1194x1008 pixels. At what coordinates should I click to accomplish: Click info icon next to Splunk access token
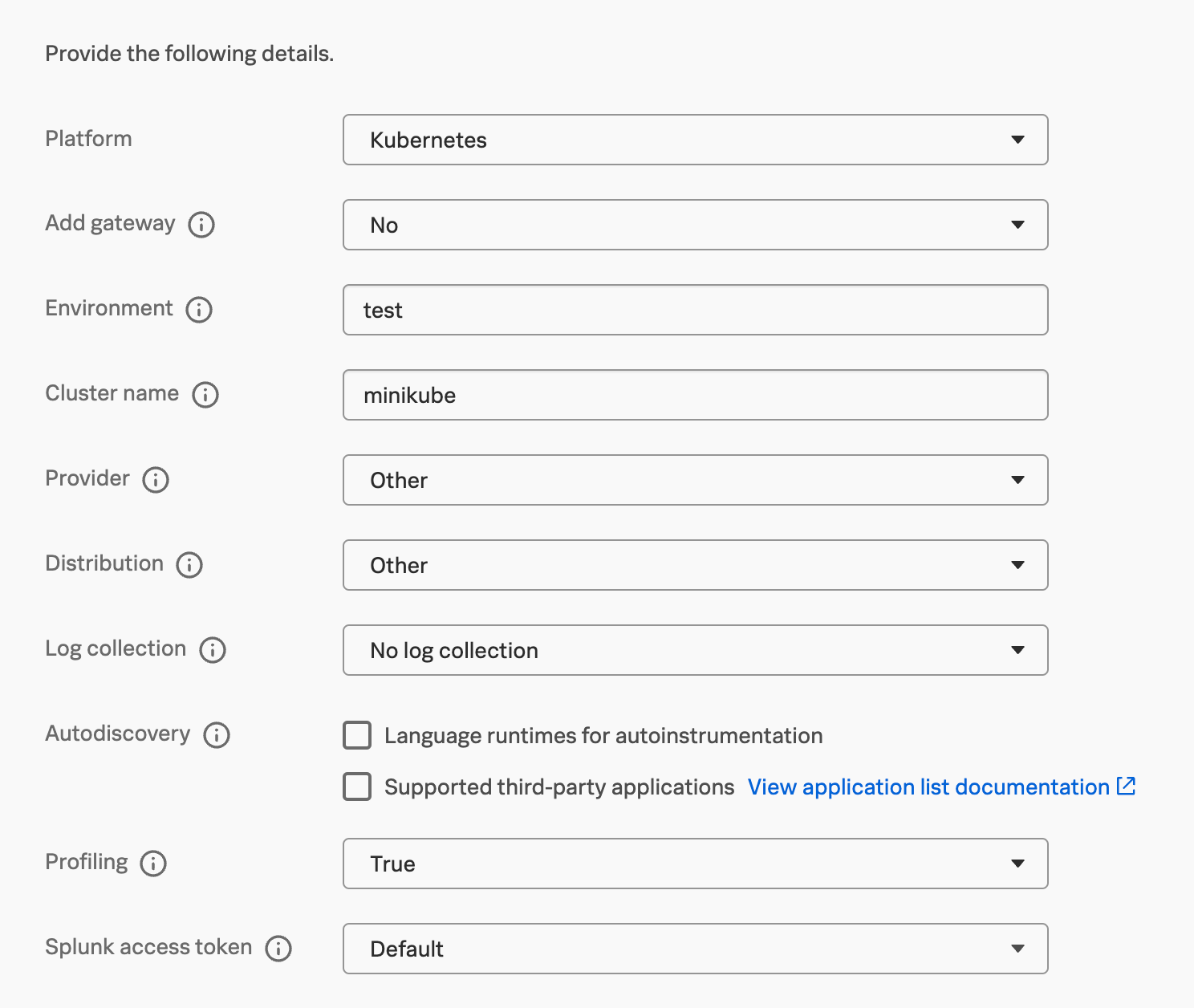point(278,948)
